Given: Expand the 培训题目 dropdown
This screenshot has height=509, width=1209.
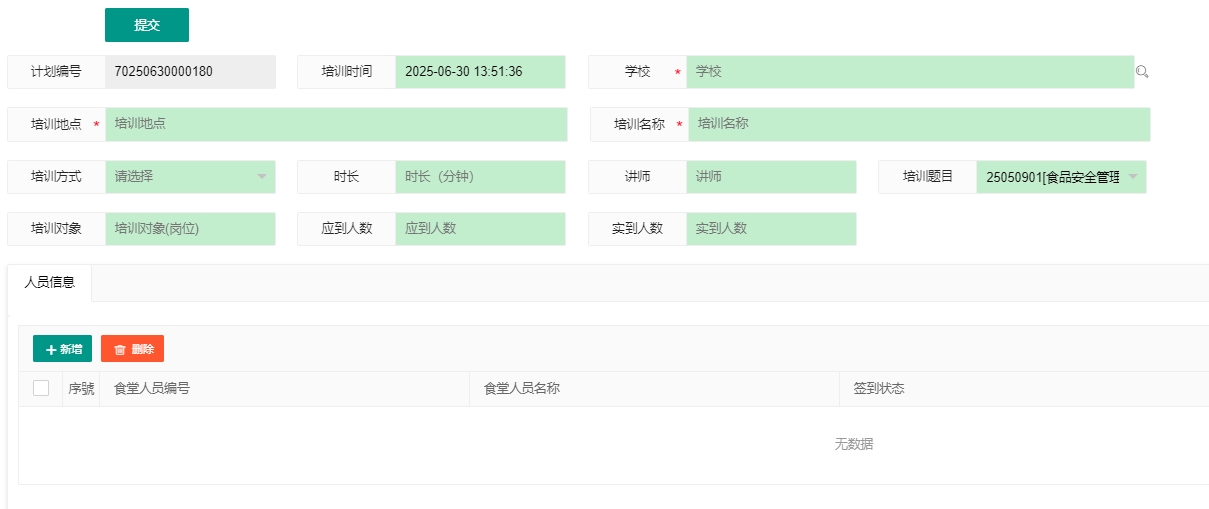Looking at the screenshot, I should [x=1061, y=177].
